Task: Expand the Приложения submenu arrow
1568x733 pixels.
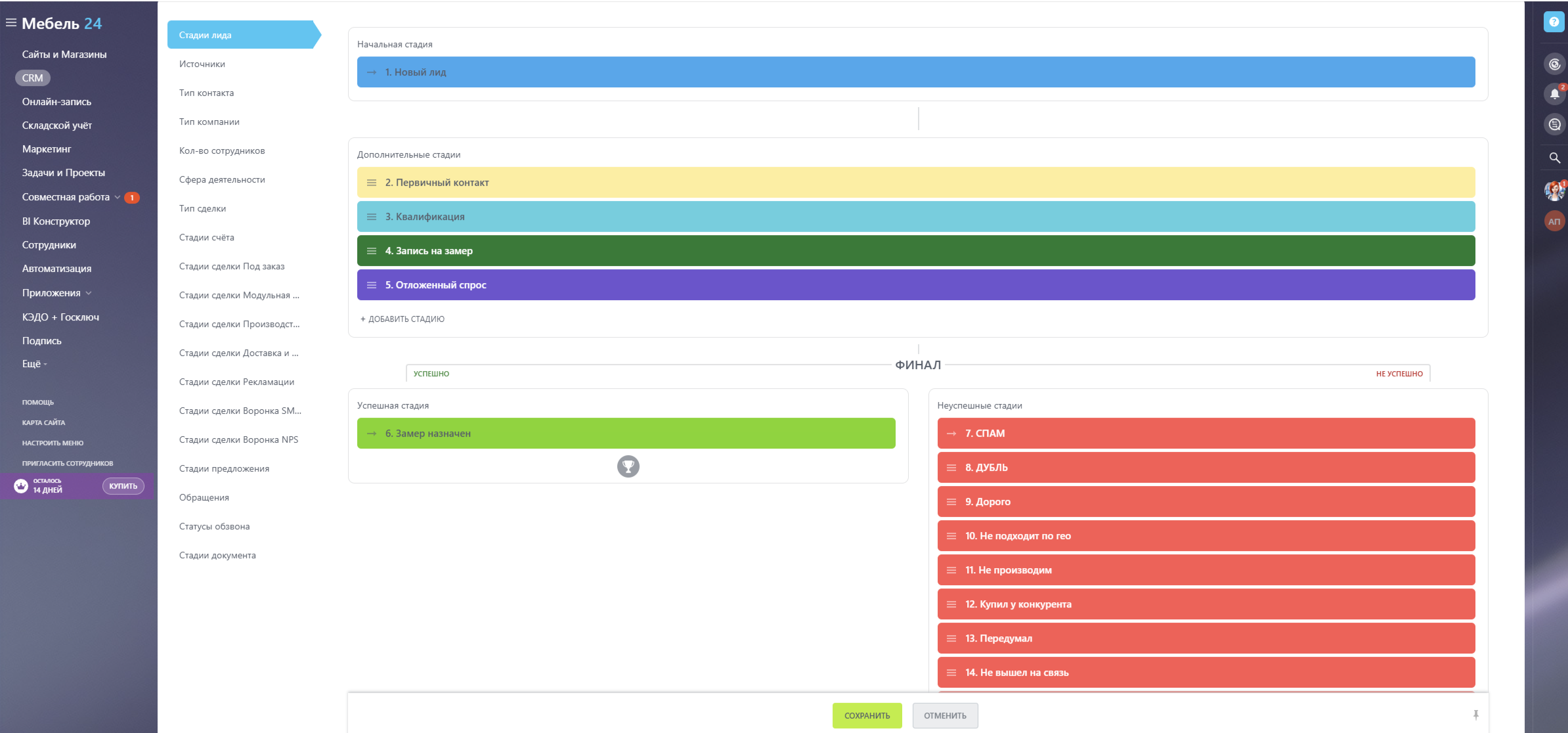Action: point(89,293)
